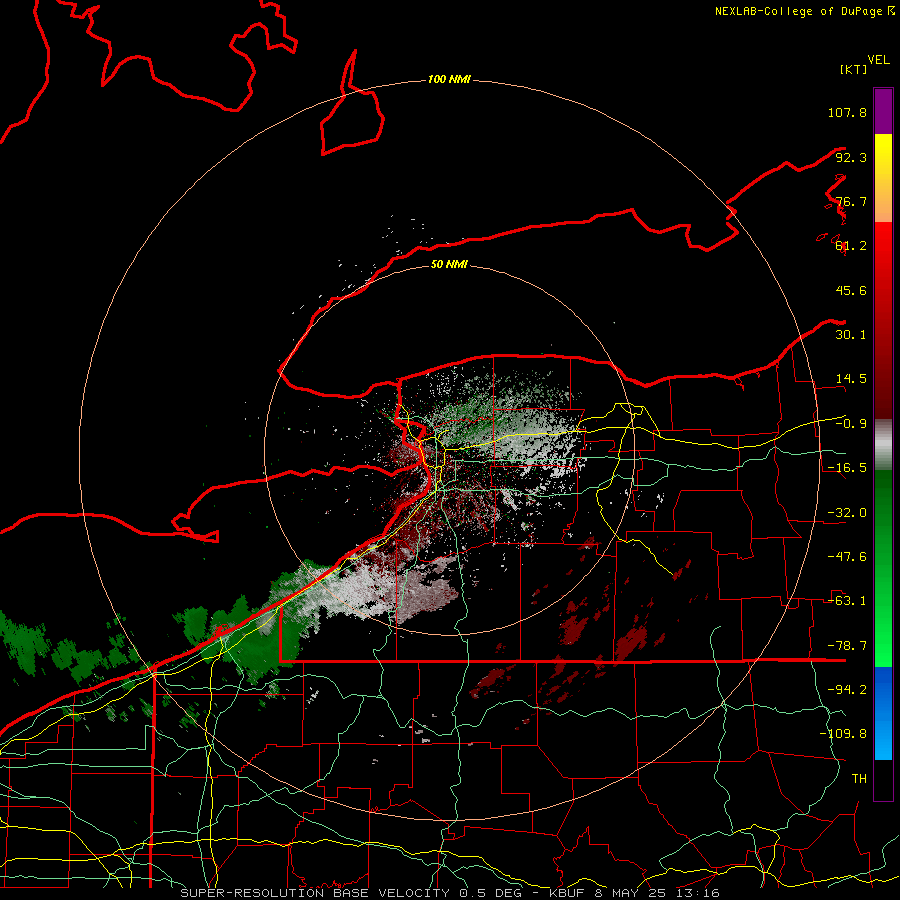Select the -0.9 scale value

coord(851,424)
